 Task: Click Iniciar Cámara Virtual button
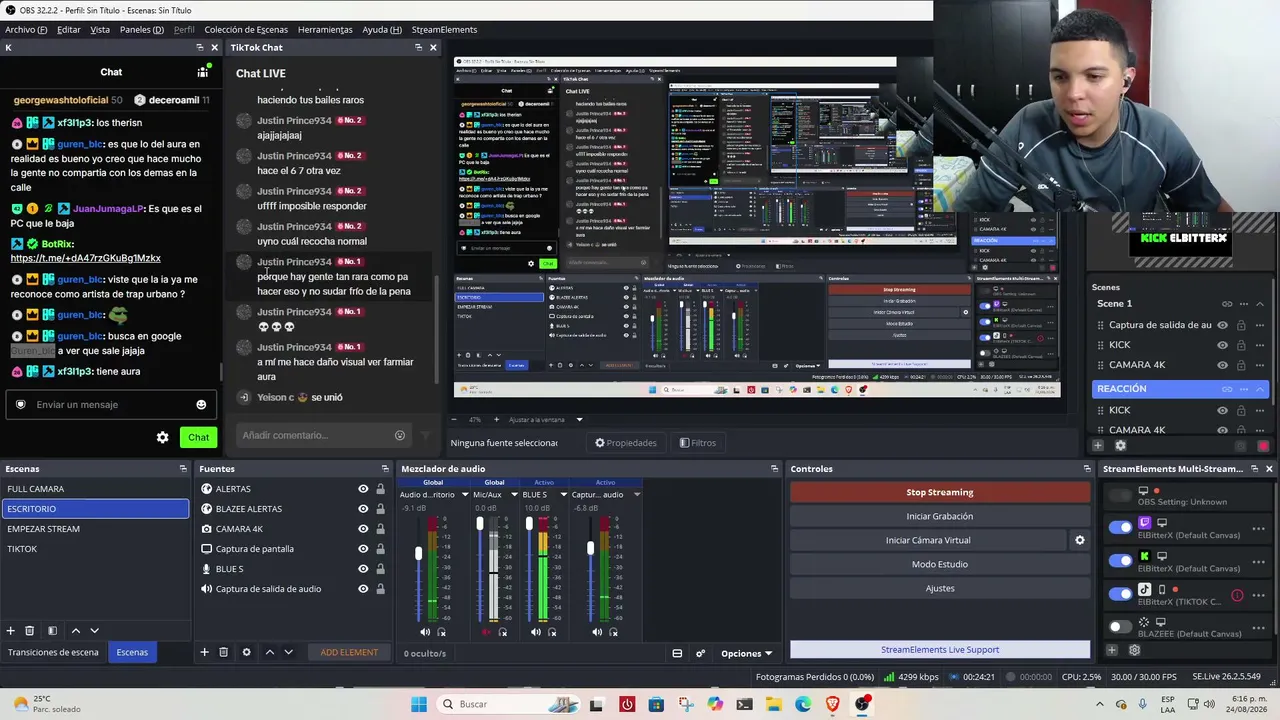pos(929,540)
